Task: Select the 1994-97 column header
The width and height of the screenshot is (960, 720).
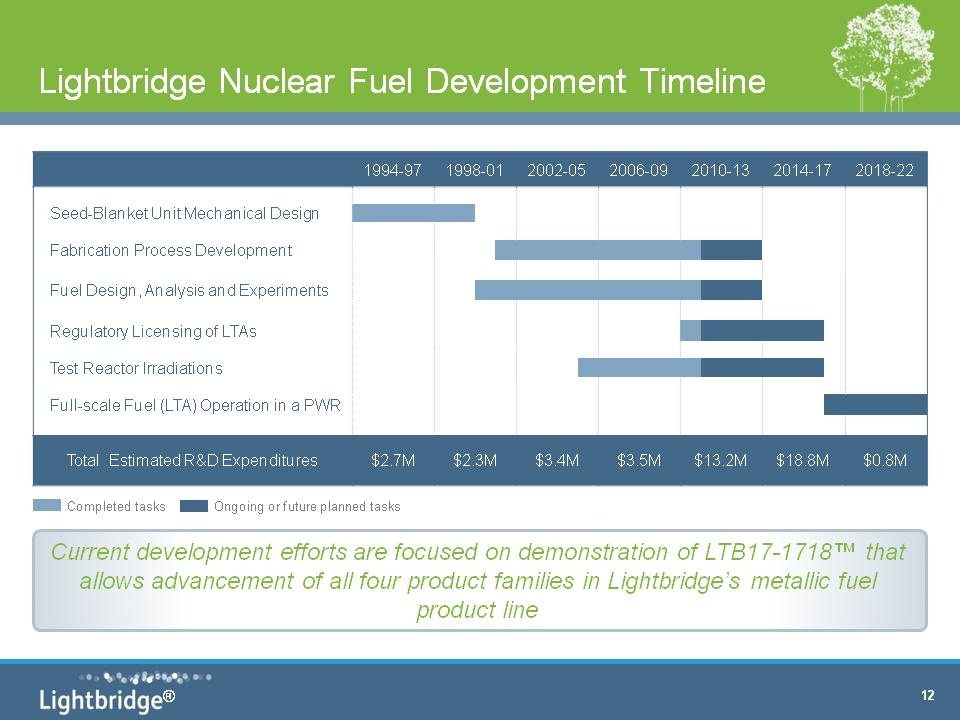Action: (x=393, y=170)
